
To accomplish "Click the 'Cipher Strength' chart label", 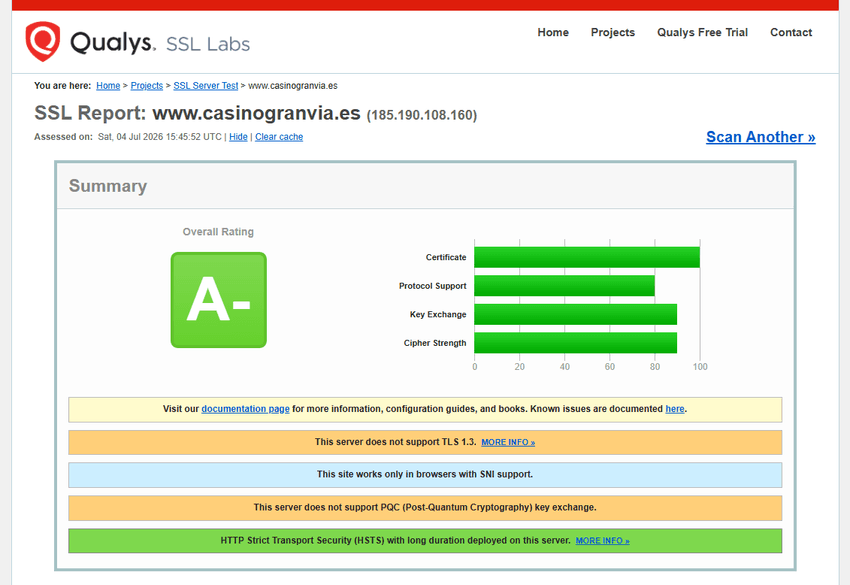I will (x=435, y=343).
